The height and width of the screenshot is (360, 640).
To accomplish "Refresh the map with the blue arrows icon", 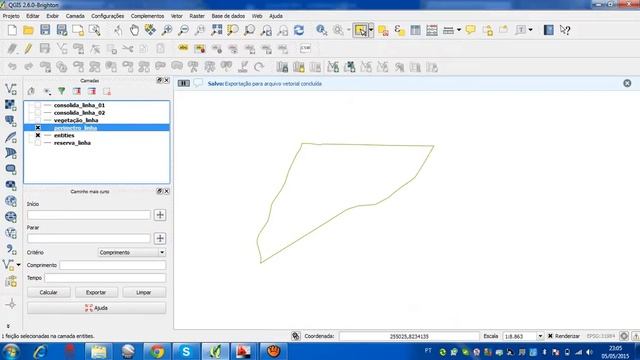I will (299, 30).
